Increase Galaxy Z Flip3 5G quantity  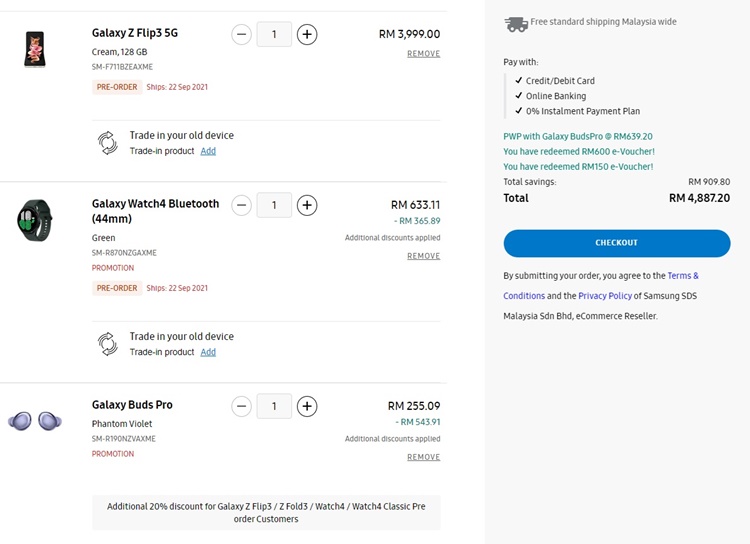tap(307, 34)
